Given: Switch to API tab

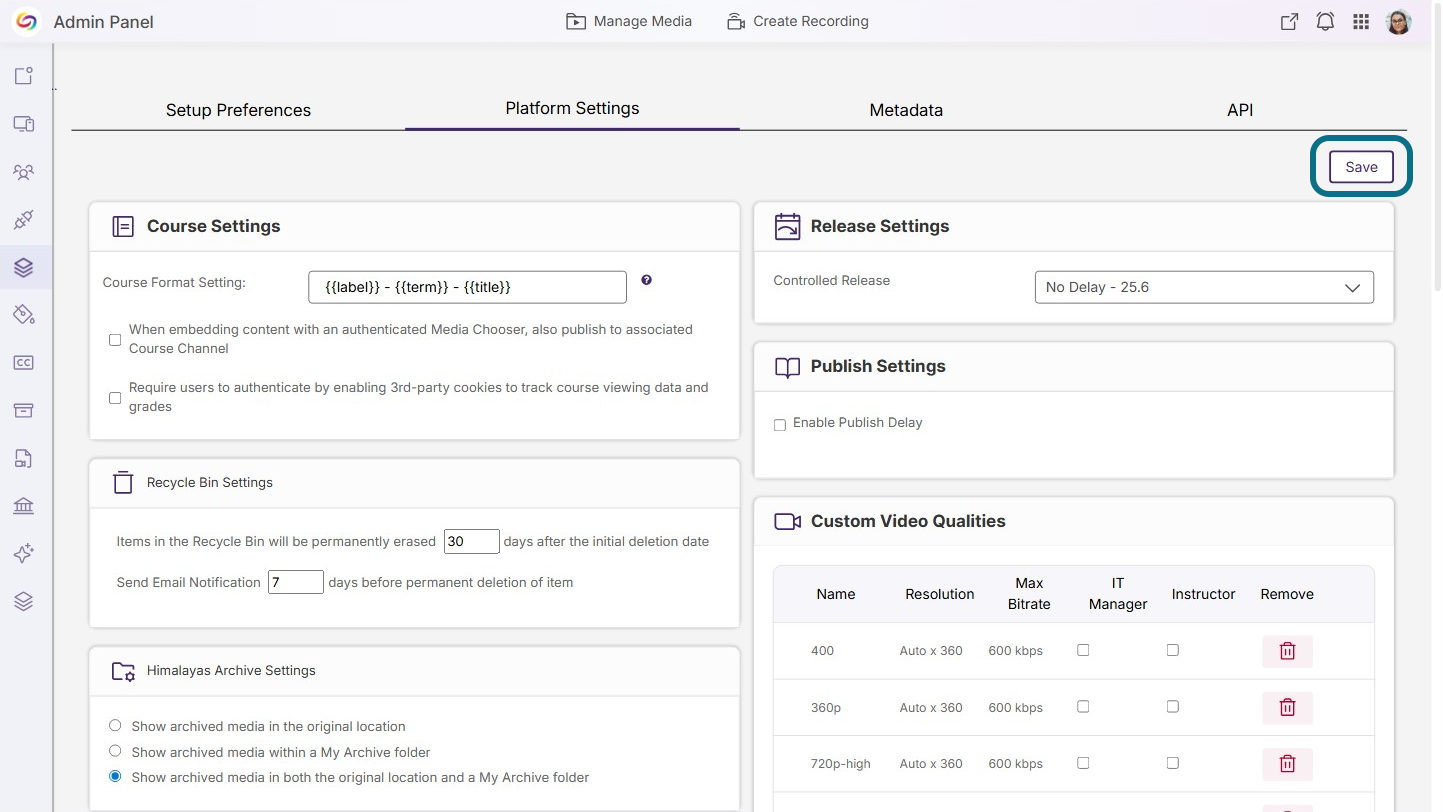Looking at the screenshot, I should tap(1240, 110).
